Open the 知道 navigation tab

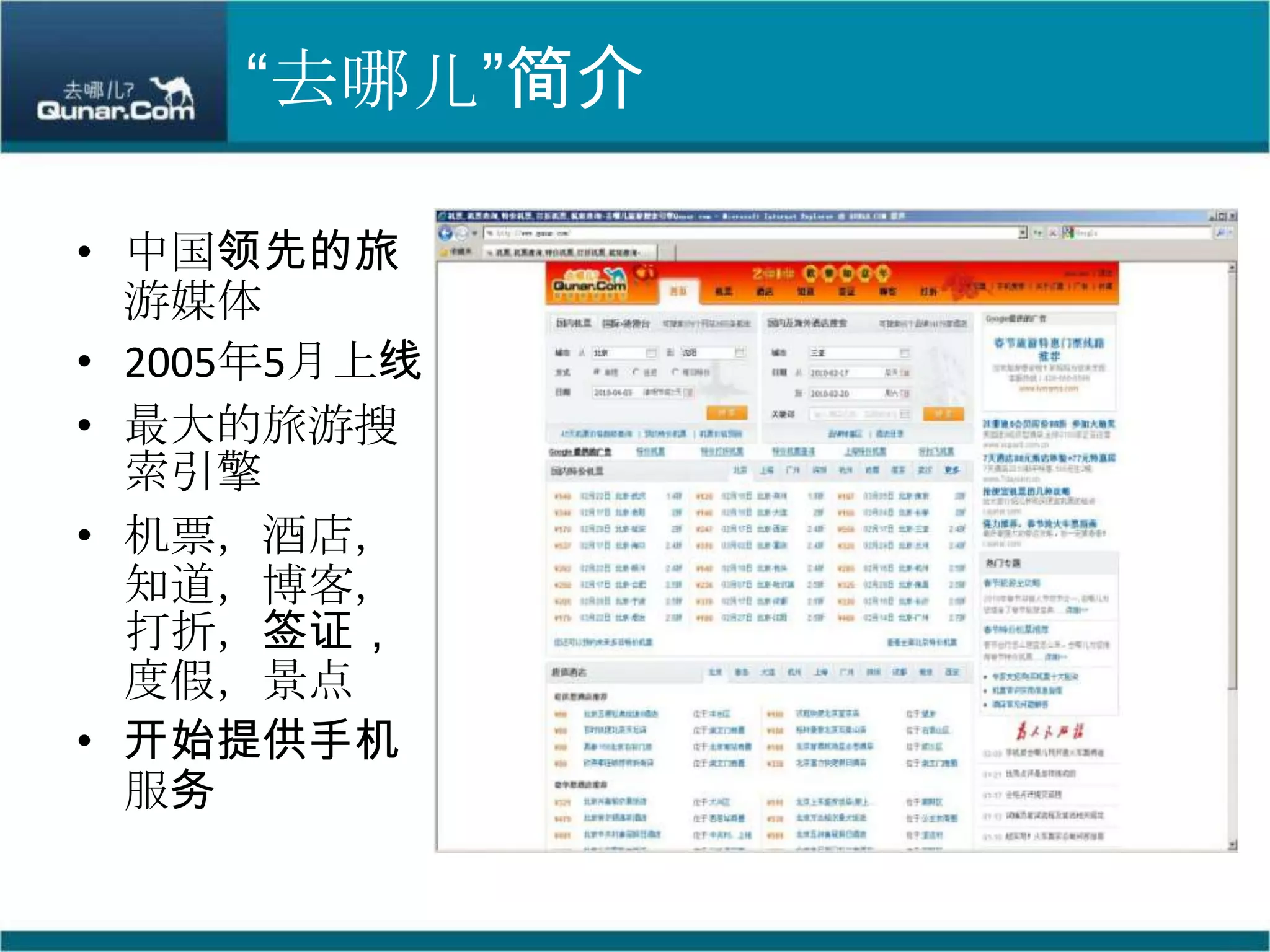tap(805, 291)
